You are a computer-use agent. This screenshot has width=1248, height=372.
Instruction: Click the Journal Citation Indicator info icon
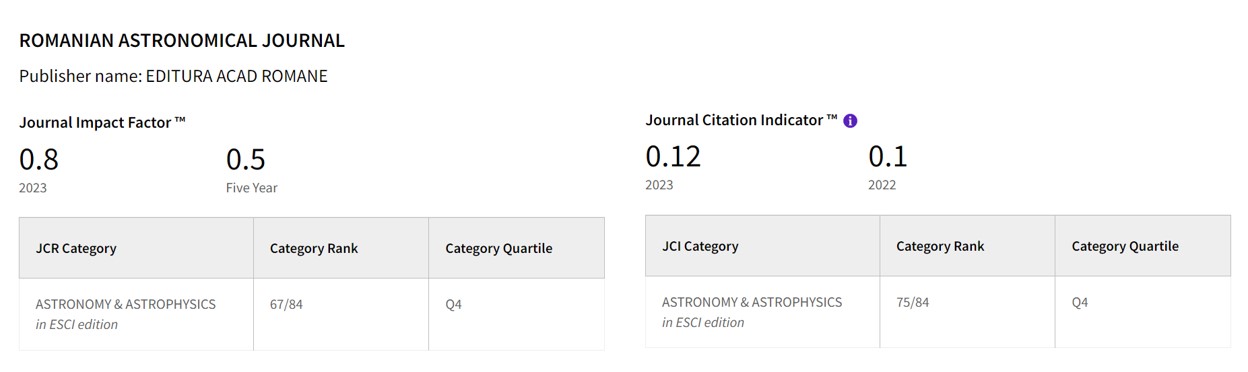tap(850, 121)
